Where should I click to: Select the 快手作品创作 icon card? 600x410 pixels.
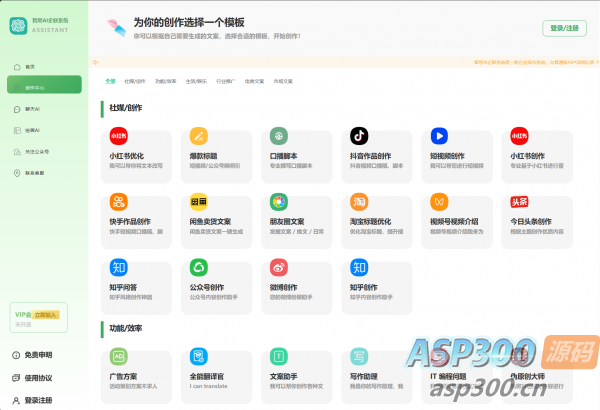tap(136, 222)
